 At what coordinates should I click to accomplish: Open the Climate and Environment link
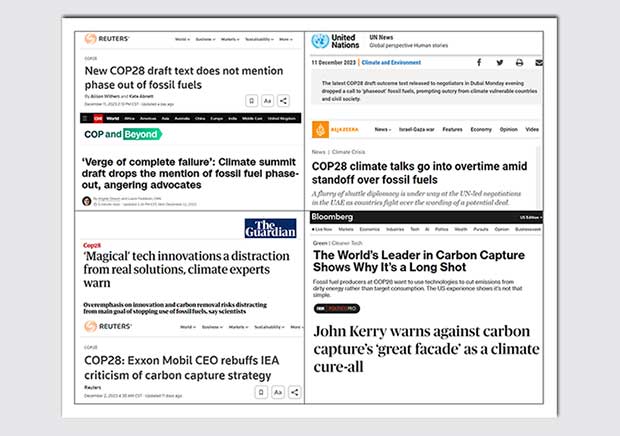(391, 62)
